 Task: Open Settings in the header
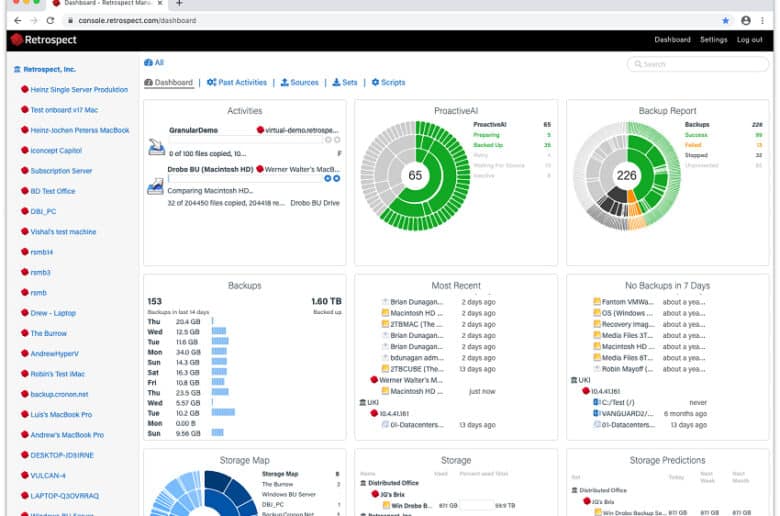pyautogui.click(x=713, y=40)
